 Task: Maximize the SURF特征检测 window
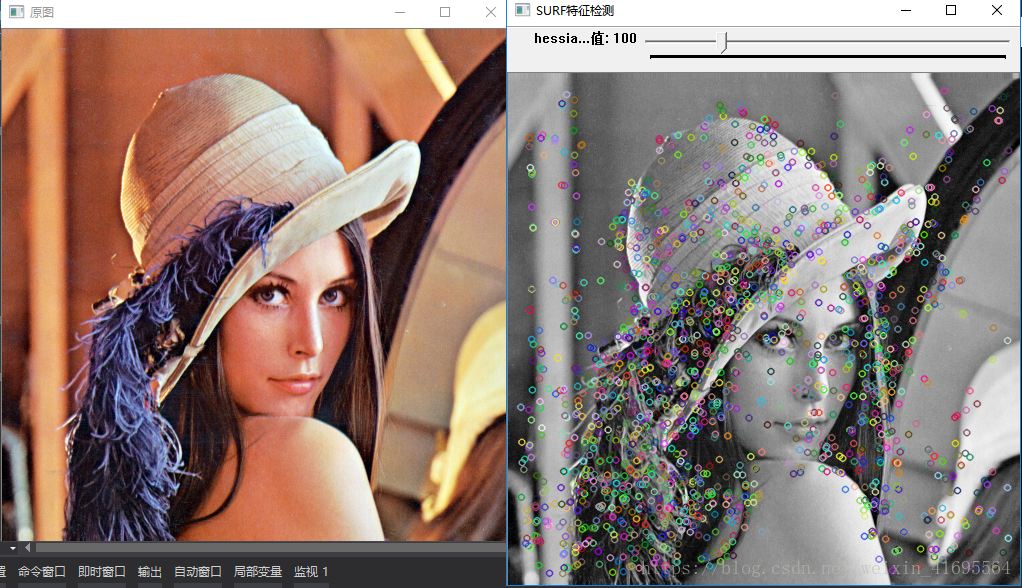coord(951,10)
